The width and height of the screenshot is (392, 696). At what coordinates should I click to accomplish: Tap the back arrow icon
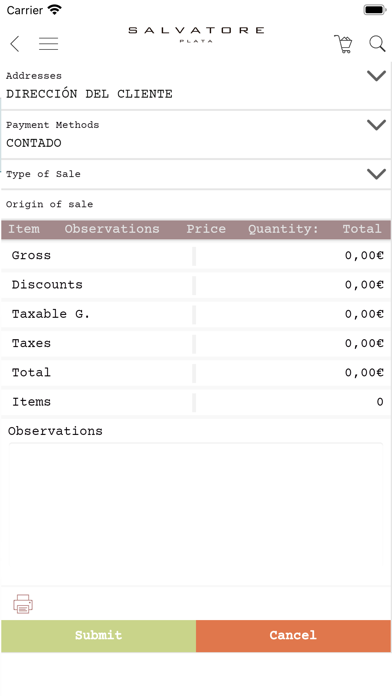point(15,44)
